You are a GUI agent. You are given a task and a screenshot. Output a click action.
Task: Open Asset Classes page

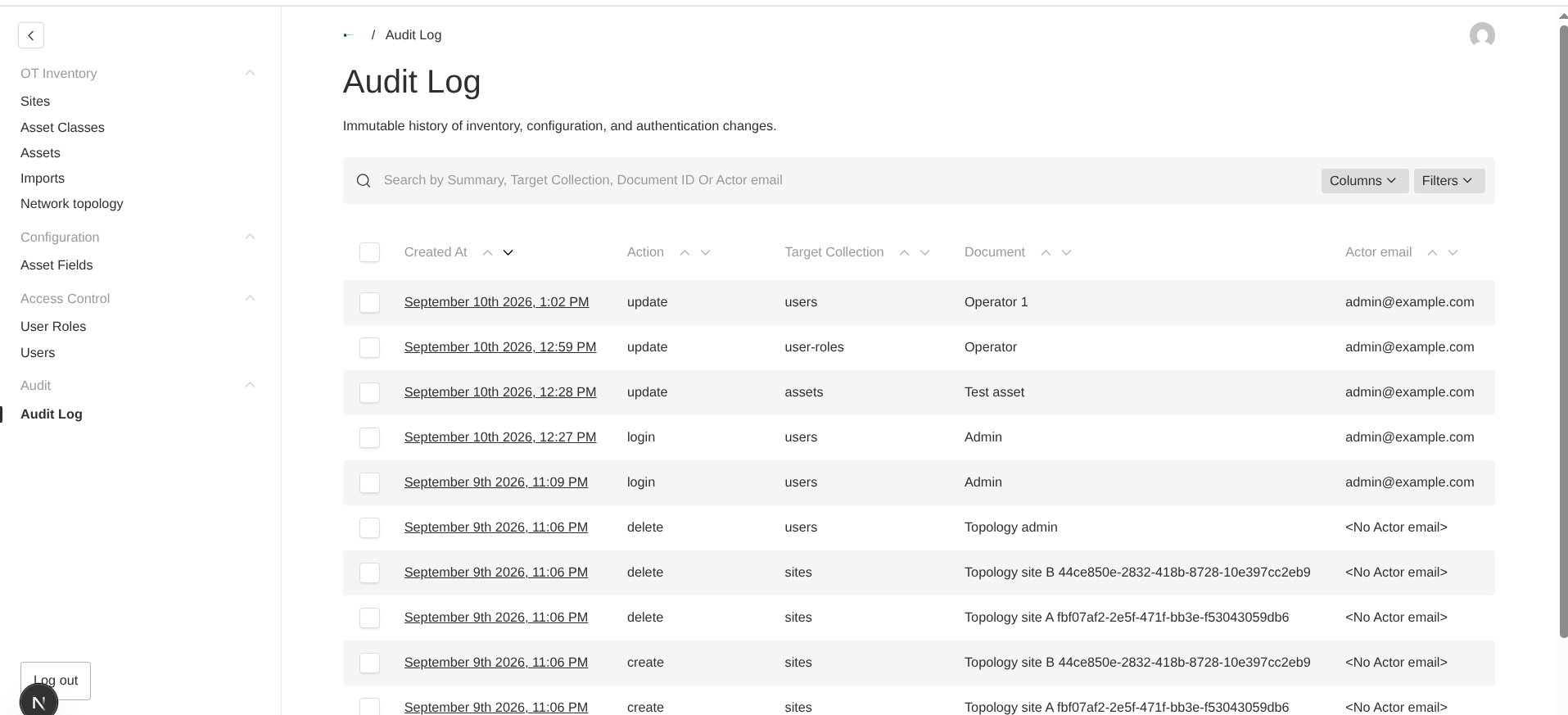(62, 128)
